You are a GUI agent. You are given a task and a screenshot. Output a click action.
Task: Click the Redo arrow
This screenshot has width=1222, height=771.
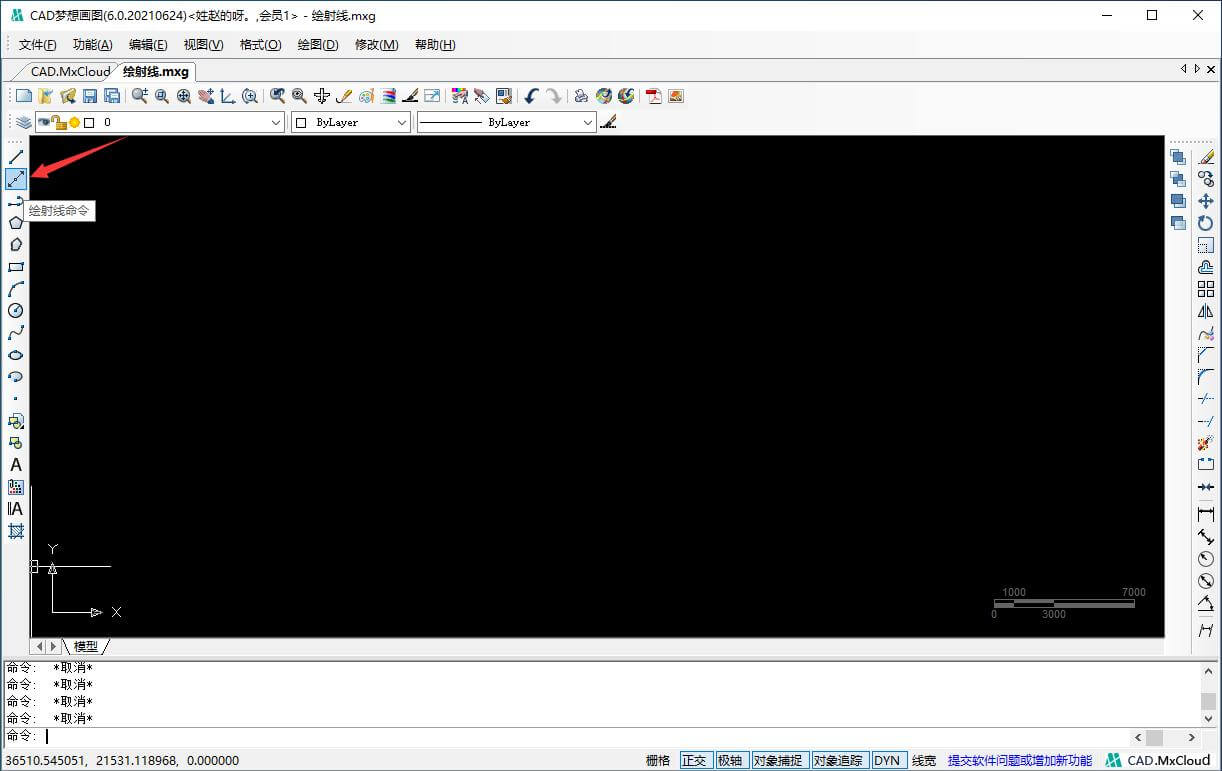point(553,96)
